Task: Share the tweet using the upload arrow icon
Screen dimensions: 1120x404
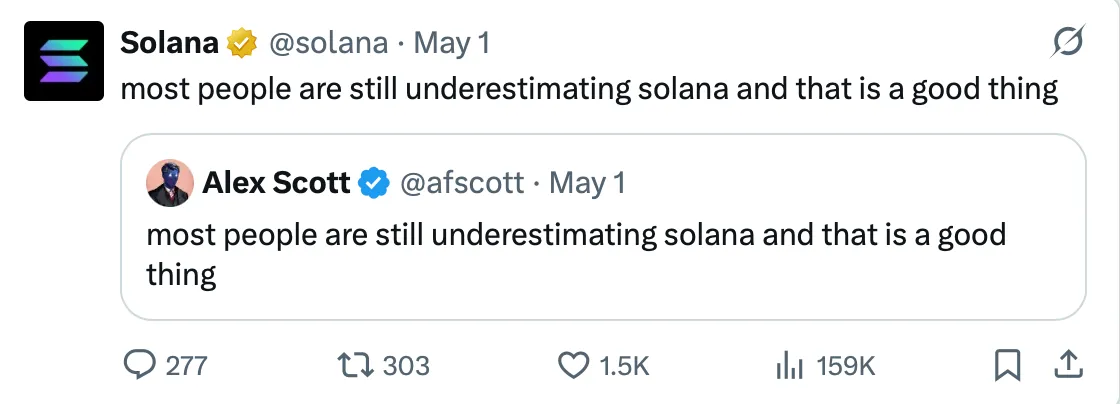Action: point(1068,366)
